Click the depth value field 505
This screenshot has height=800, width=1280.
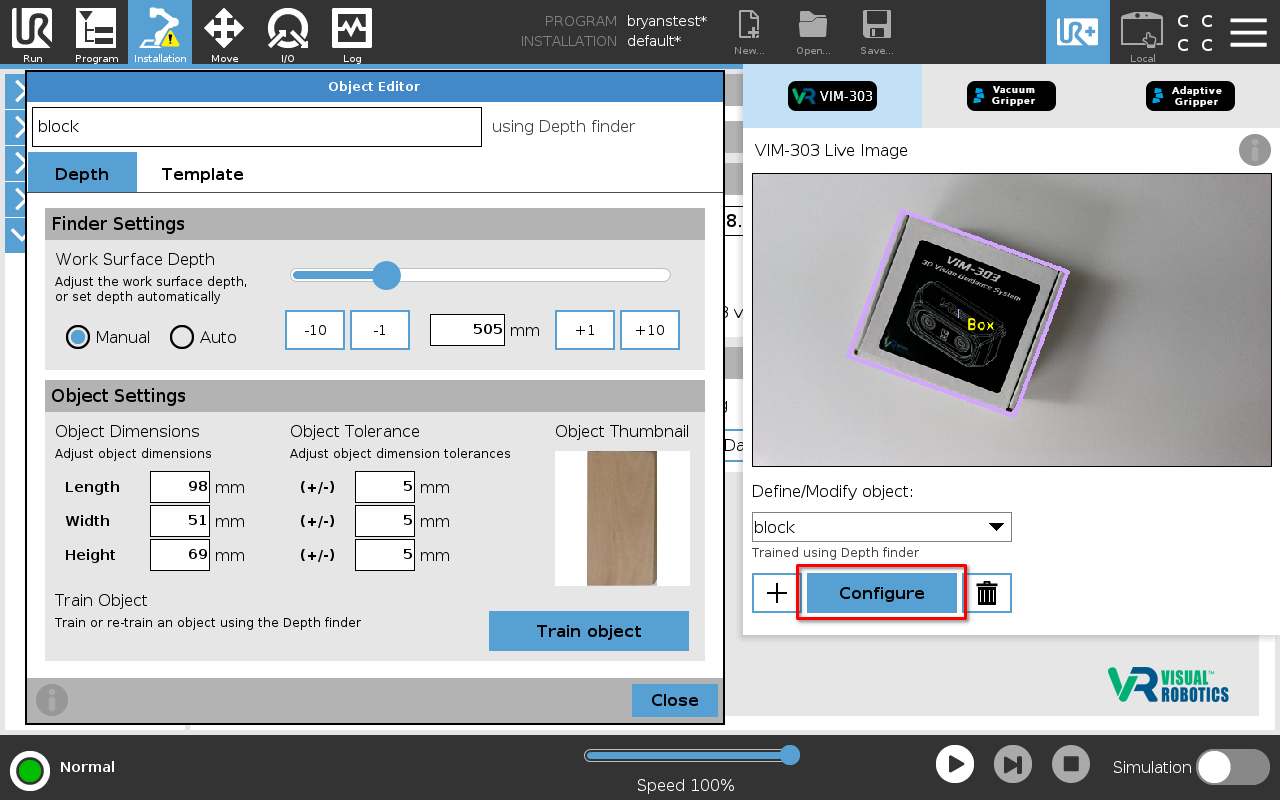[x=467, y=329]
